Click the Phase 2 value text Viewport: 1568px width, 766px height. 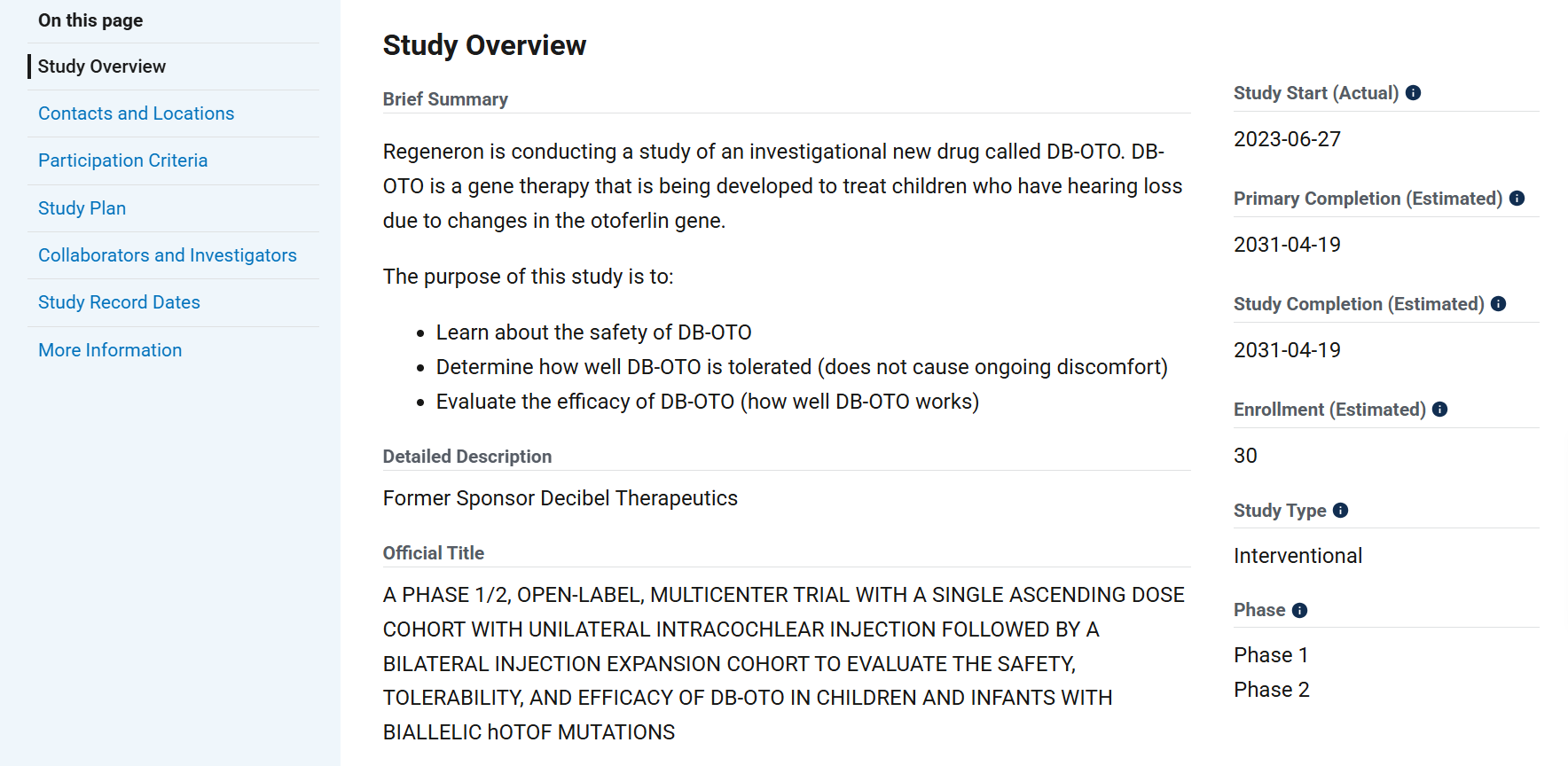1271,690
